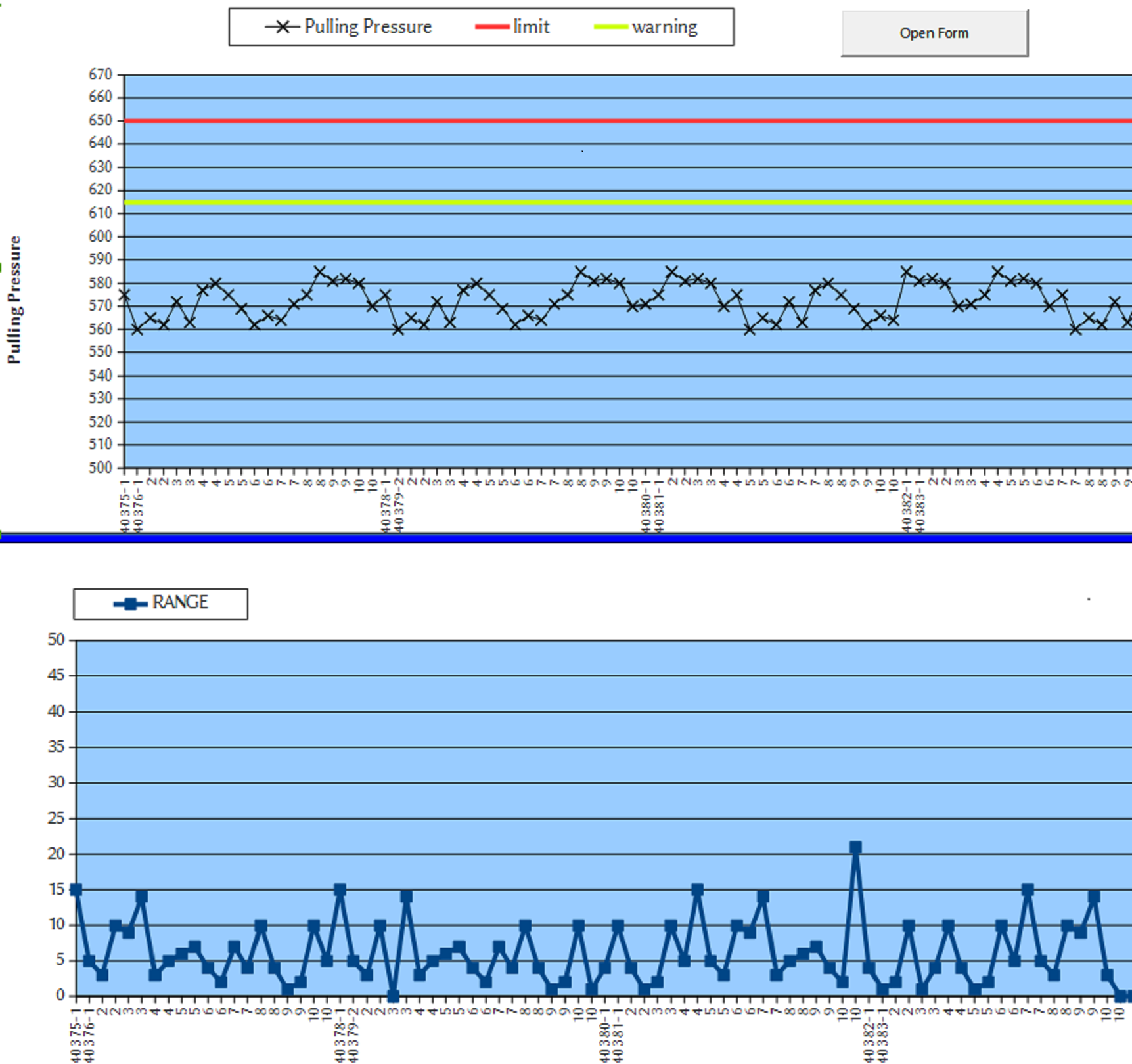Select the RANGE legend entry
1132x1064 pixels.
[161, 603]
